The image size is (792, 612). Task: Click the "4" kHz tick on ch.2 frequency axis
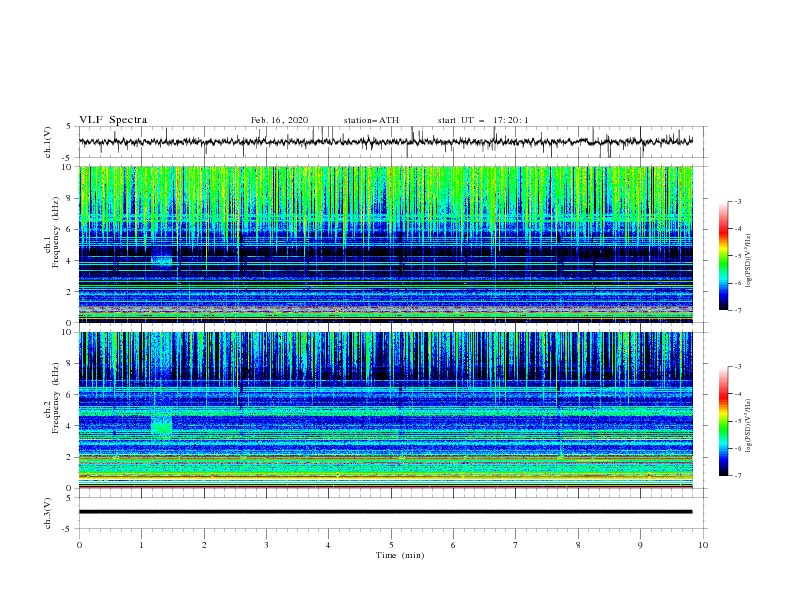point(71,426)
